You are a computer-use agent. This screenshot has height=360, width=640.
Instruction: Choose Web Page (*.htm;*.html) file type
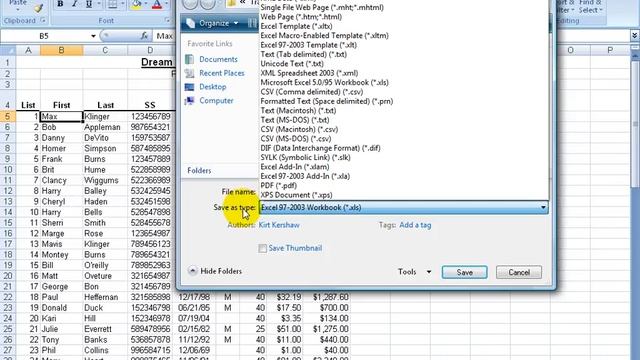pyautogui.click(x=301, y=17)
